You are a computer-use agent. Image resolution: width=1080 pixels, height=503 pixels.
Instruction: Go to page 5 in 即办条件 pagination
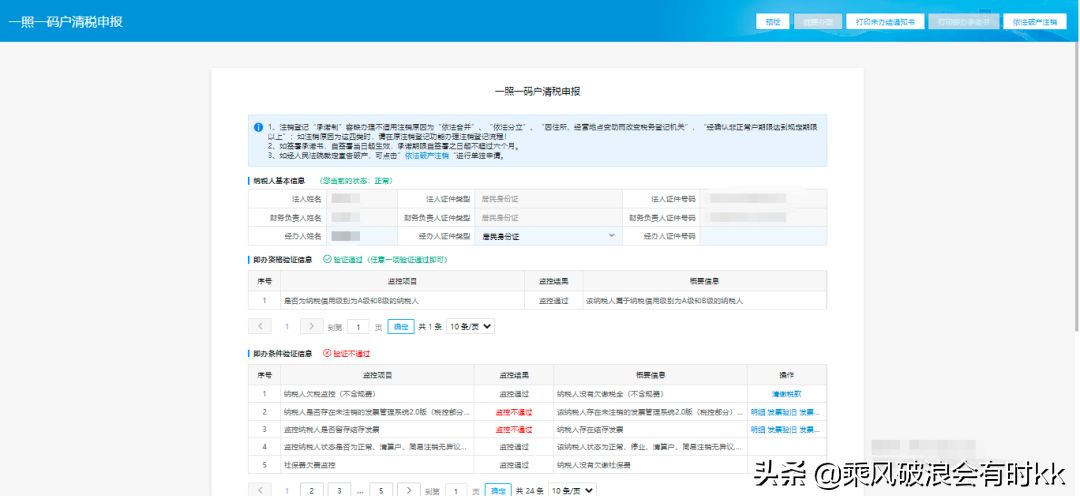pyautogui.click(x=381, y=491)
